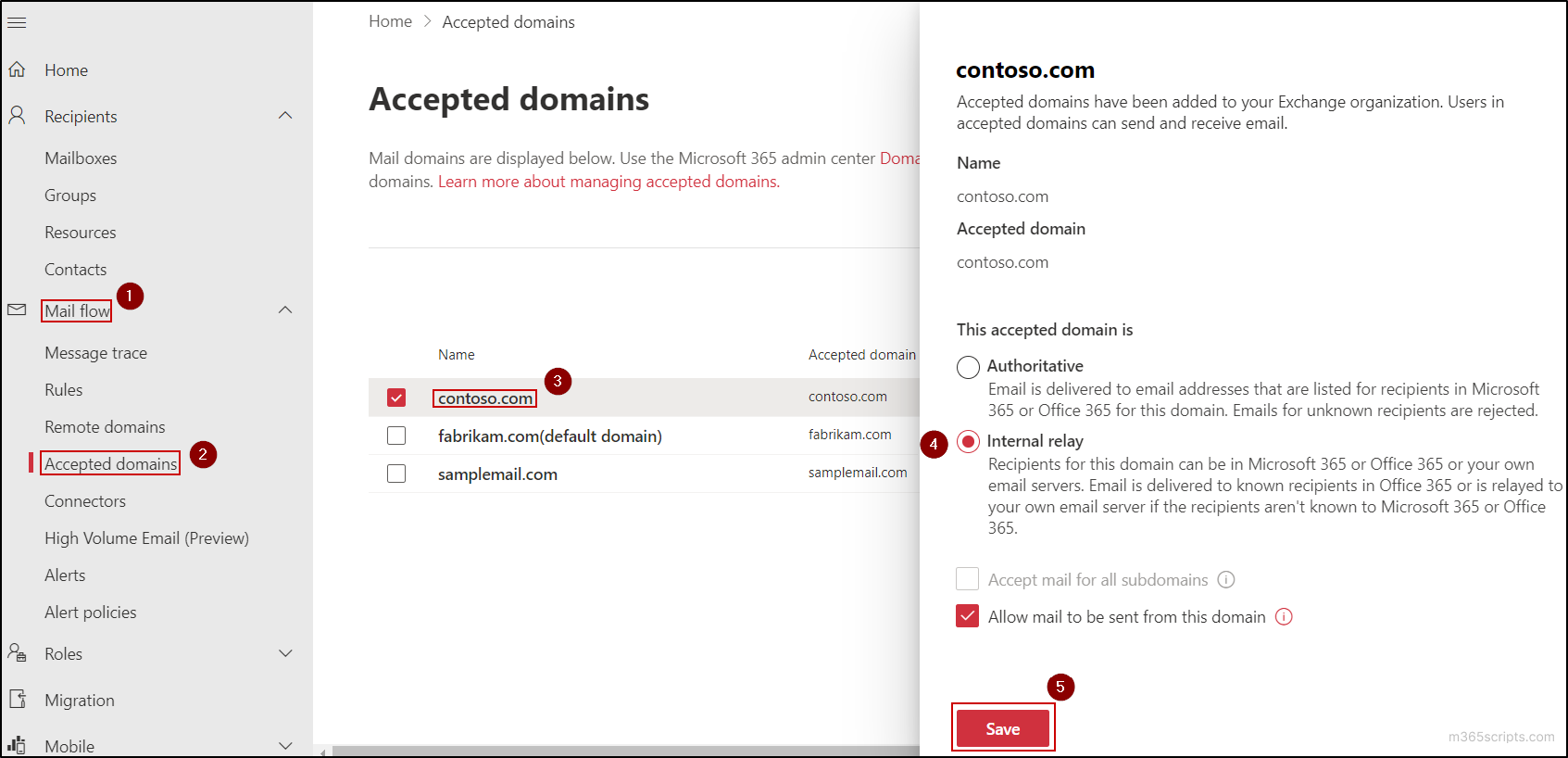Image resolution: width=1568 pixels, height=758 pixels.
Task: Click the Roles sidebar label
Action: [x=63, y=654]
